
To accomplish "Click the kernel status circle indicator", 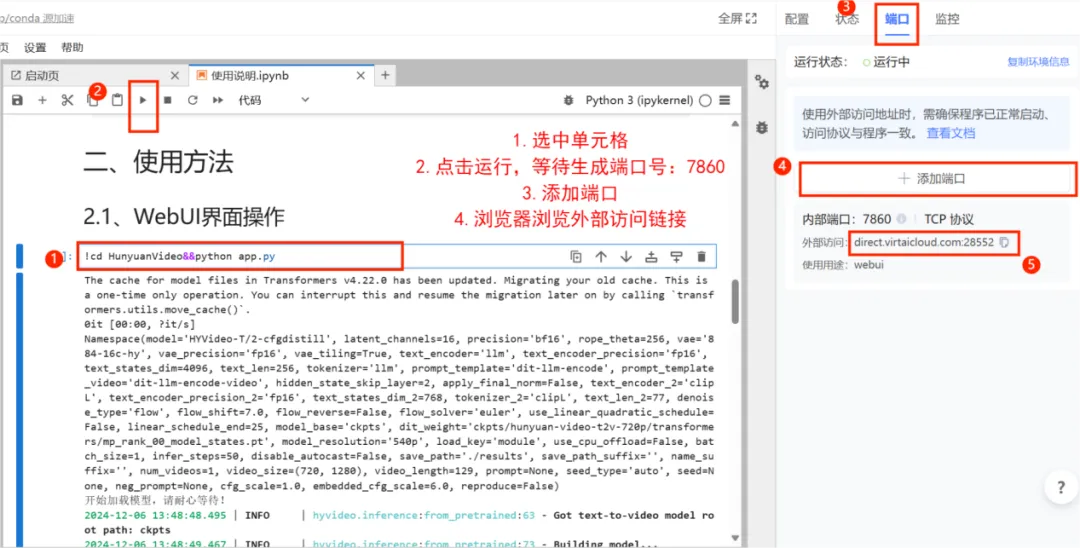I will [704, 101].
